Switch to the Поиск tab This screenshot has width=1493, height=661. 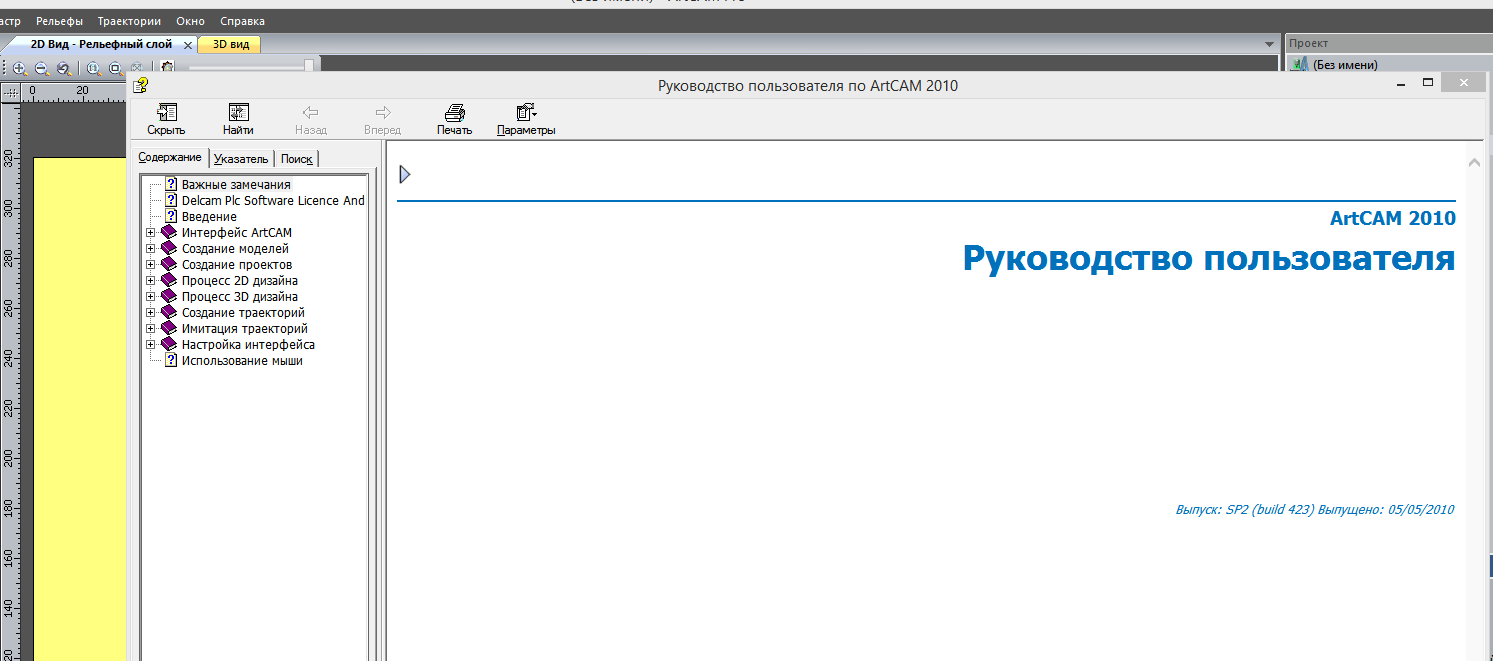tap(297, 158)
